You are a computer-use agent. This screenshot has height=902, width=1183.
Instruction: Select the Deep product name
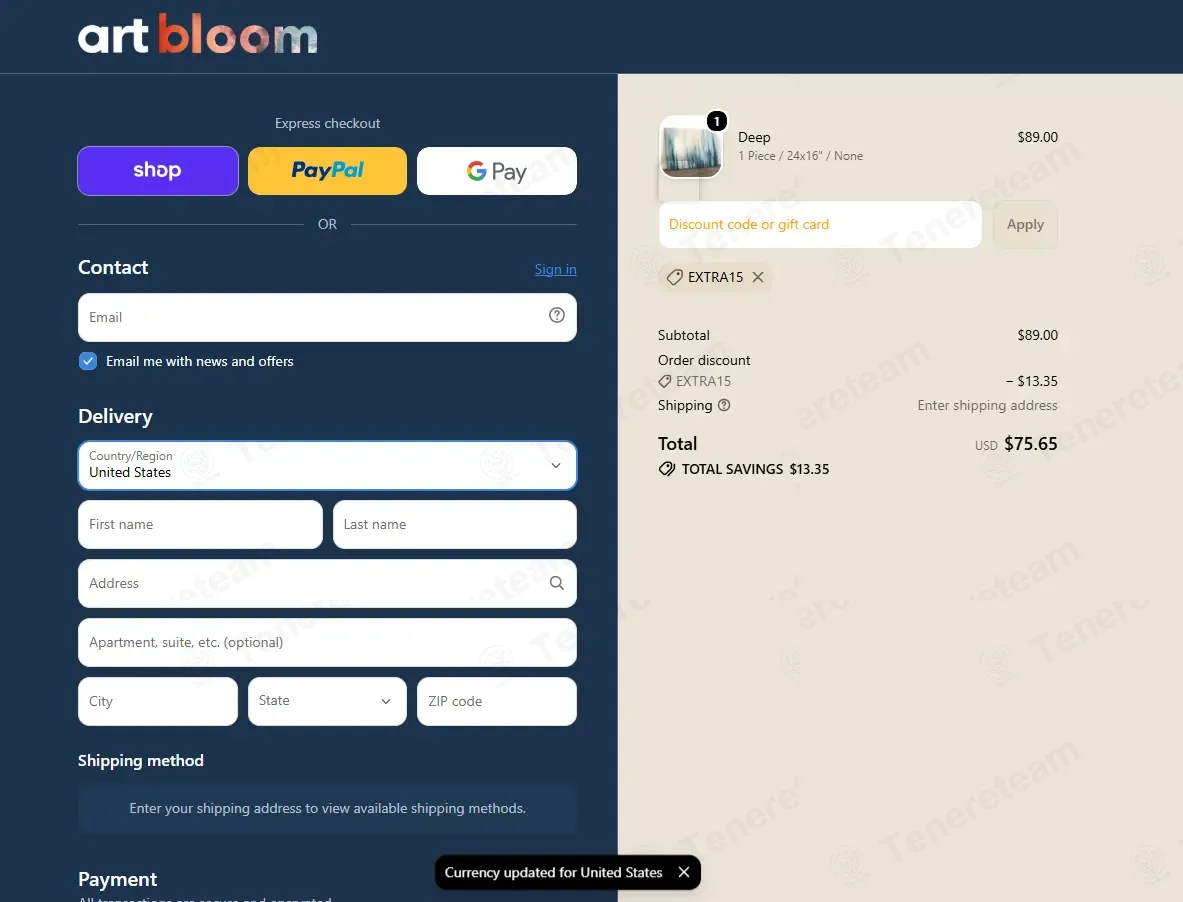754,137
